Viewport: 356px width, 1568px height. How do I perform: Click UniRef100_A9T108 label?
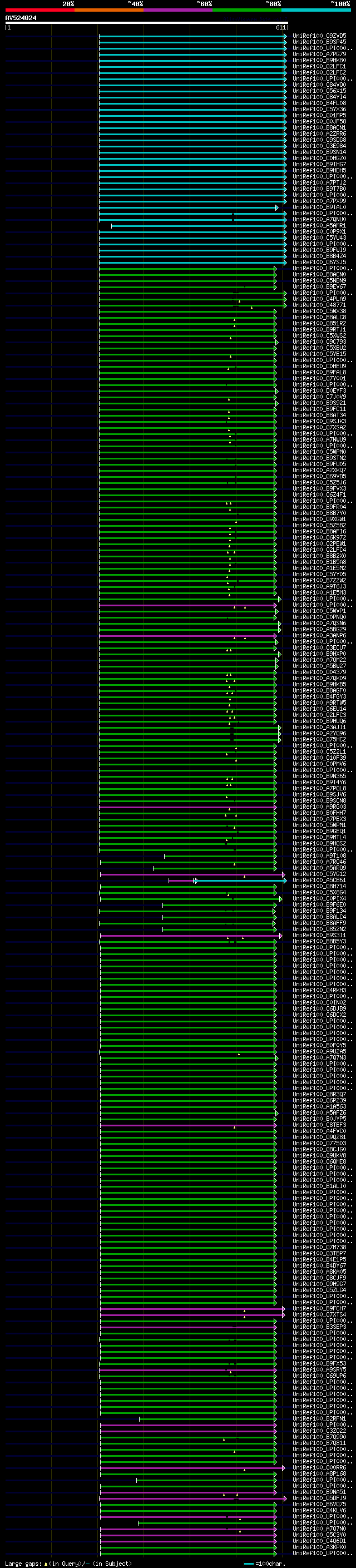(319, 856)
